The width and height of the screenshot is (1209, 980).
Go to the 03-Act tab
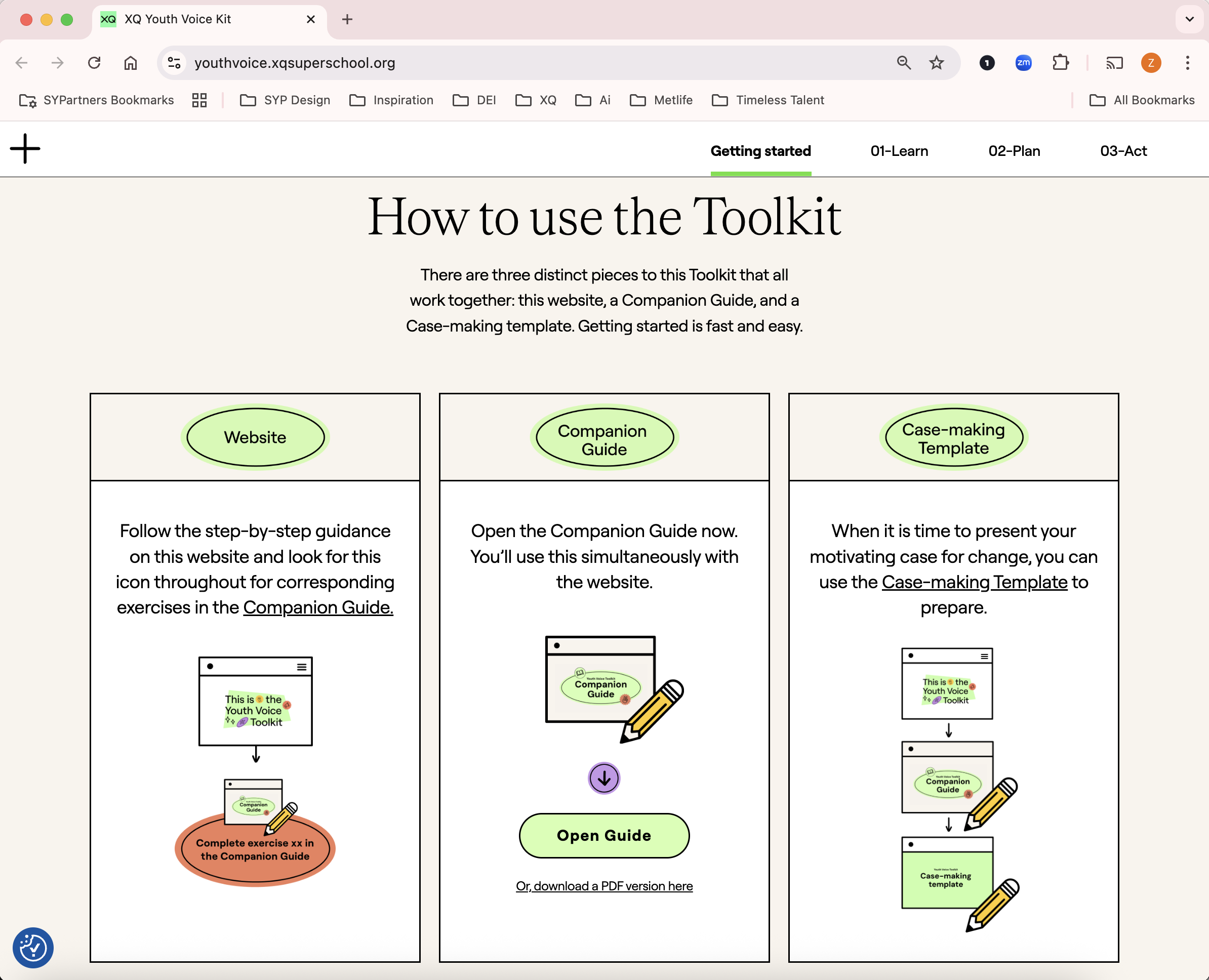1123,151
